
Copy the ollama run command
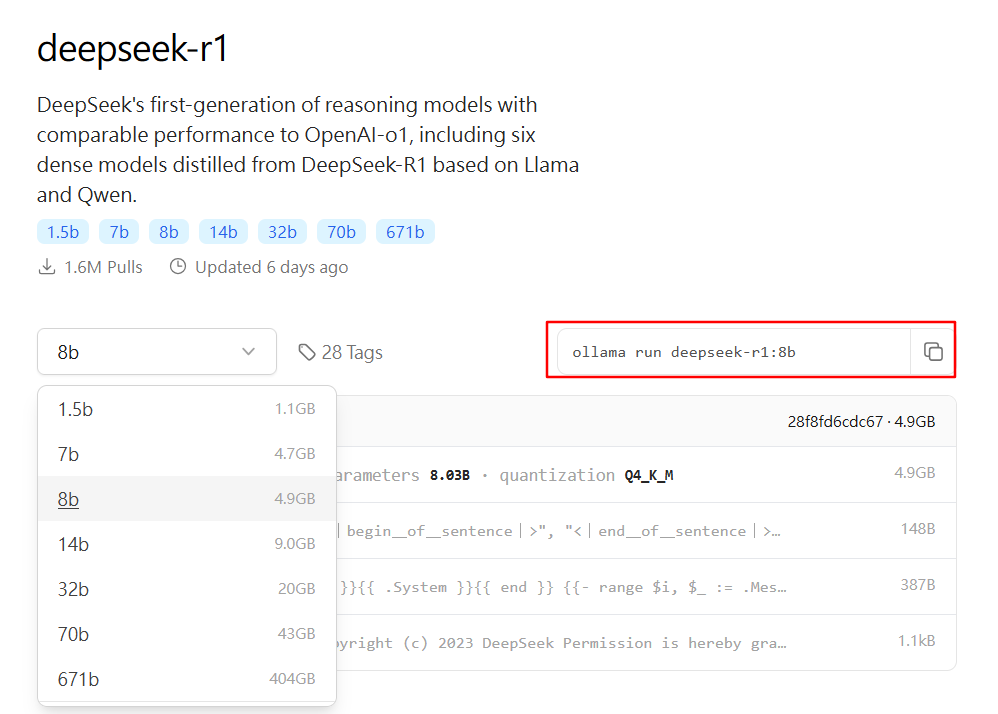point(932,351)
